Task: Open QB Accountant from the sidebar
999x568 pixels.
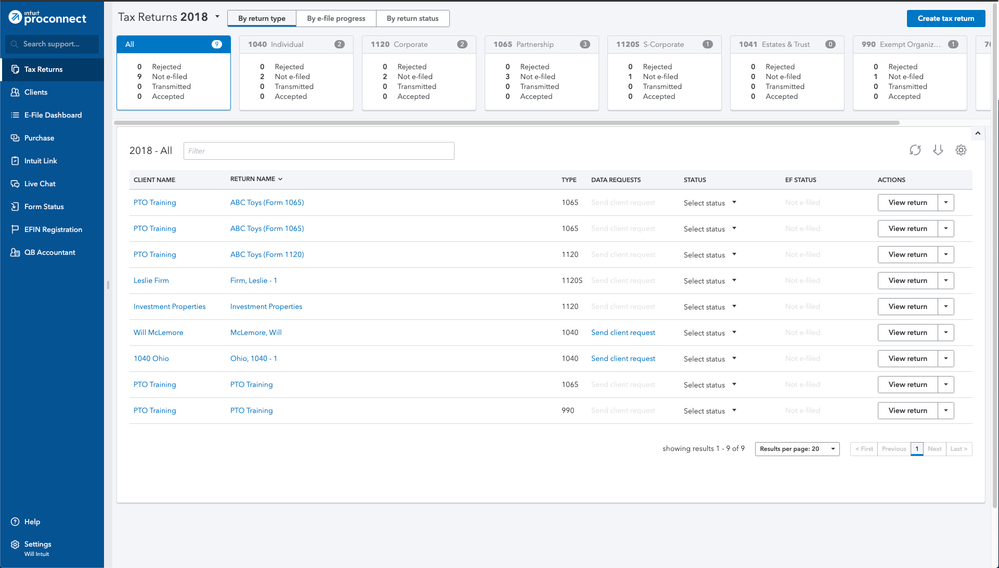Action: (x=49, y=253)
